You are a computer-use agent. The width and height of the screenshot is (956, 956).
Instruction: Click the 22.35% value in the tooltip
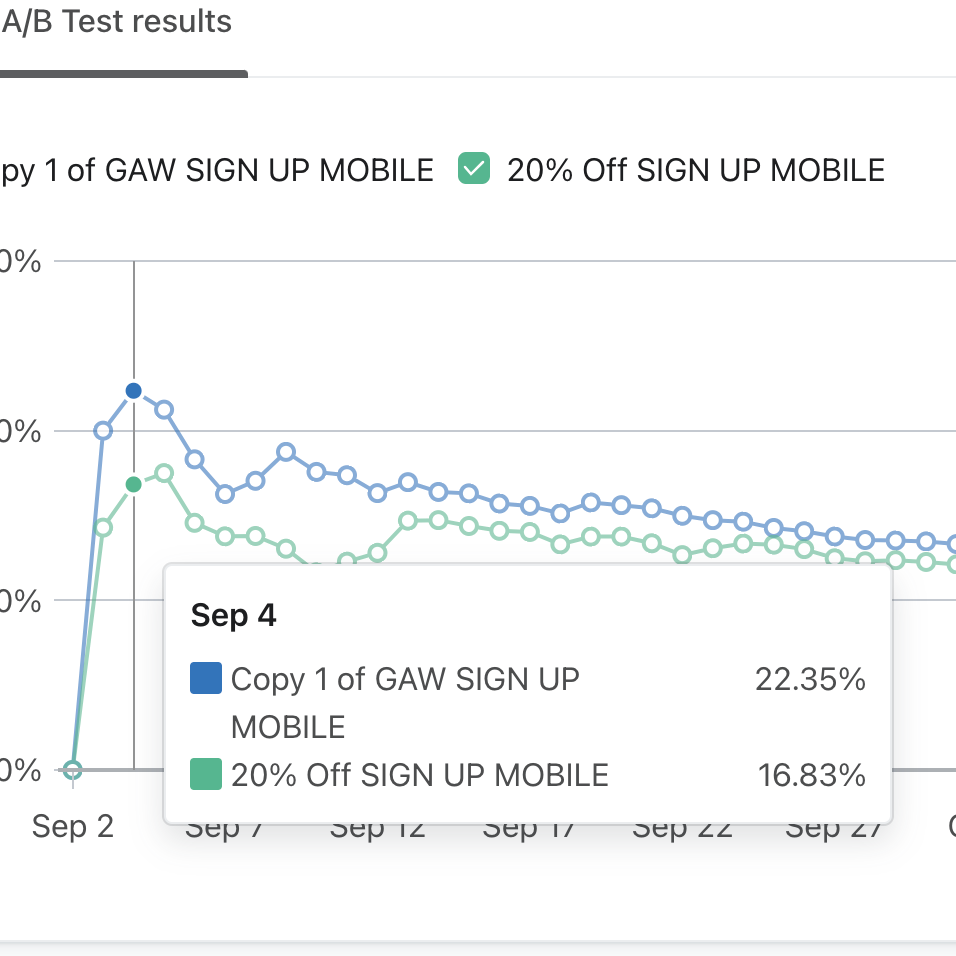pyautogui.click(x=810, y=680)
